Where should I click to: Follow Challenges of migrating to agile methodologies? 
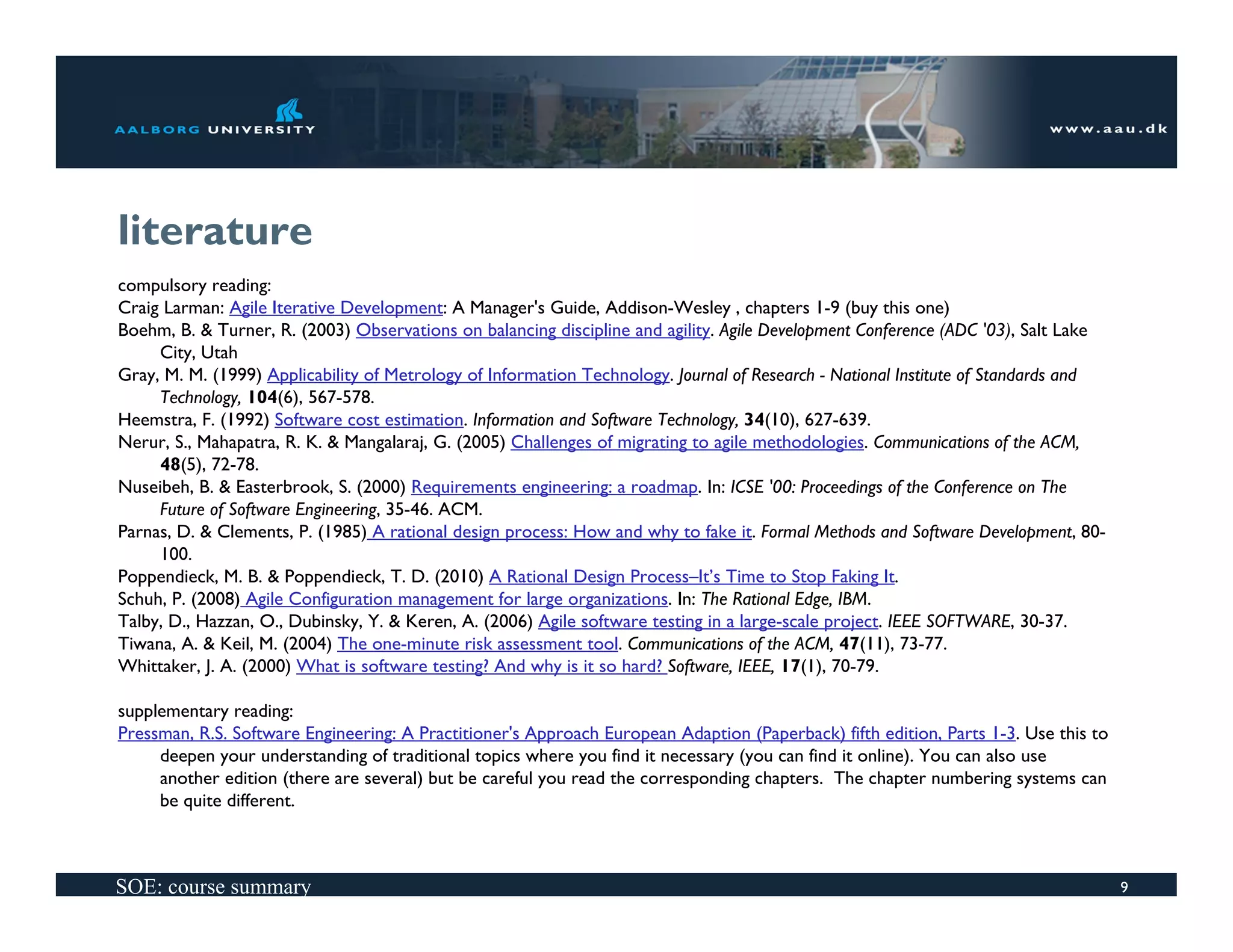687,442
